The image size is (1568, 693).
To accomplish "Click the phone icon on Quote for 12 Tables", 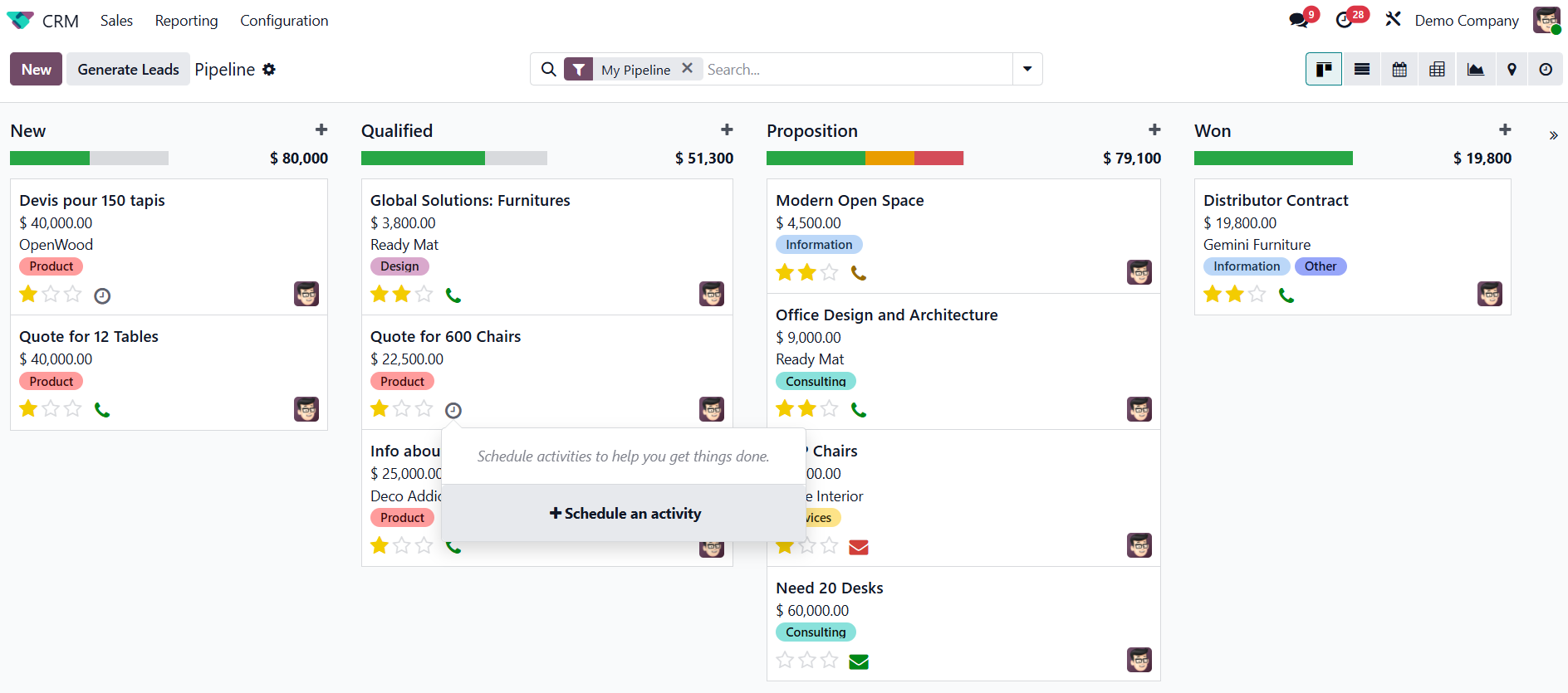I will (102, 408).
